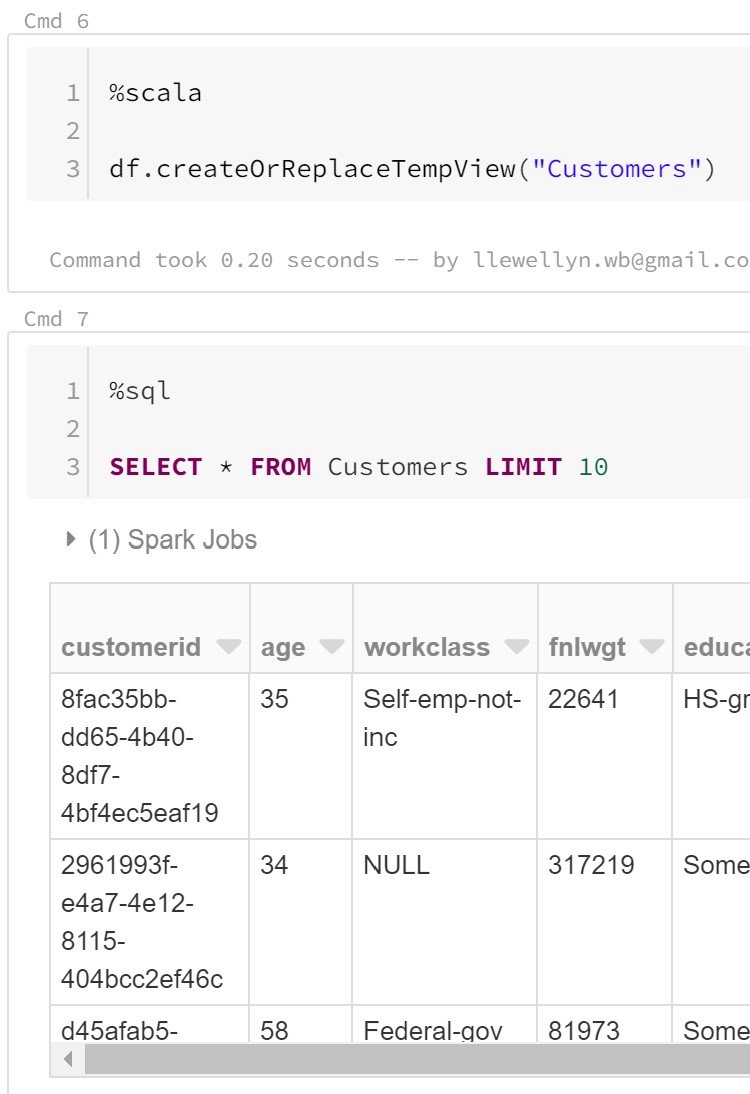Screen dimensions: 750x1094
Task: Expand the Spark Jobs disclosure triangle
Action: coord(71,540)
